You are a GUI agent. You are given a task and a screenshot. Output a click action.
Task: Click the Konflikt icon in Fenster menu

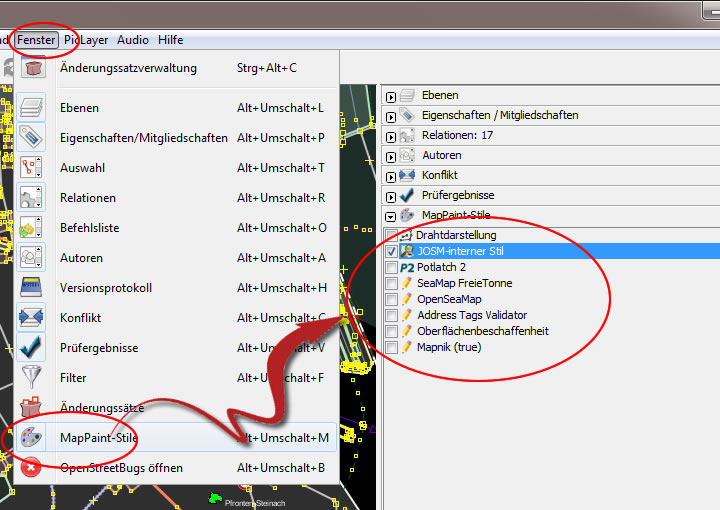tap(32, 318)
